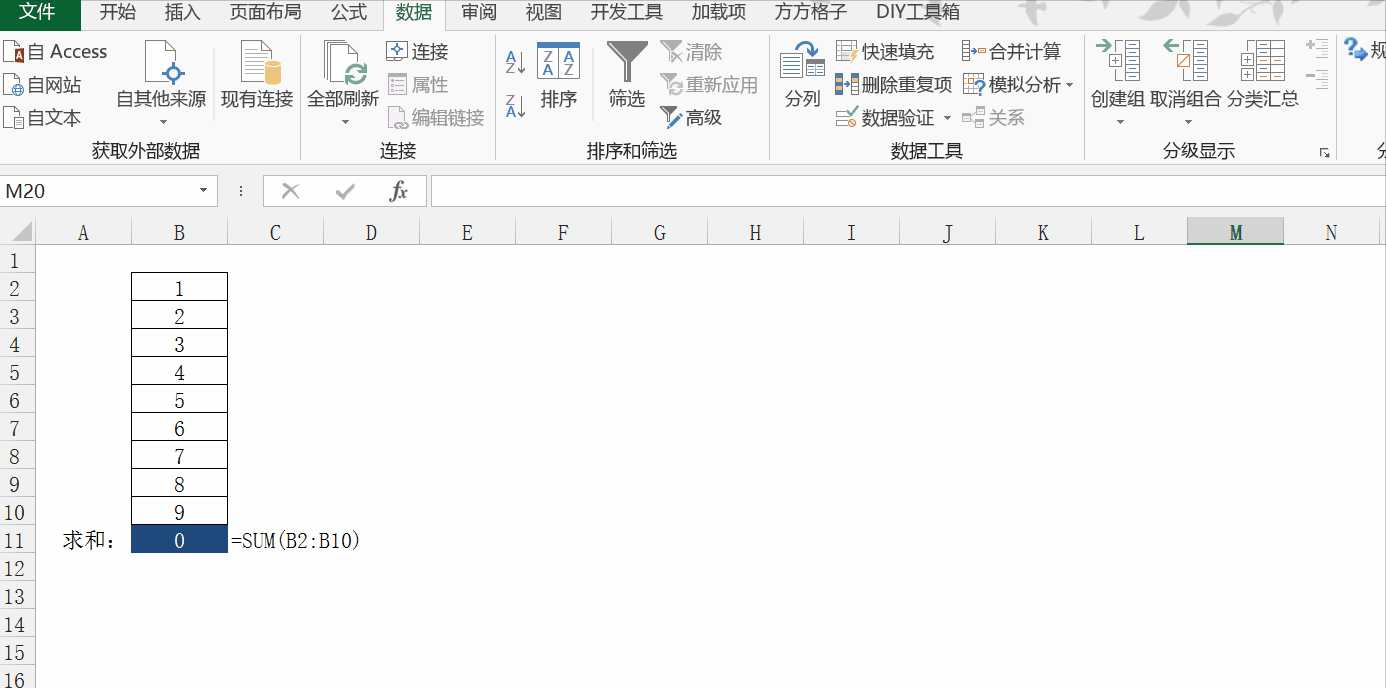Screen dimensions: 1386x688
Task: Toggle the Filter (筛选) funnel
Action: (627, 75)
